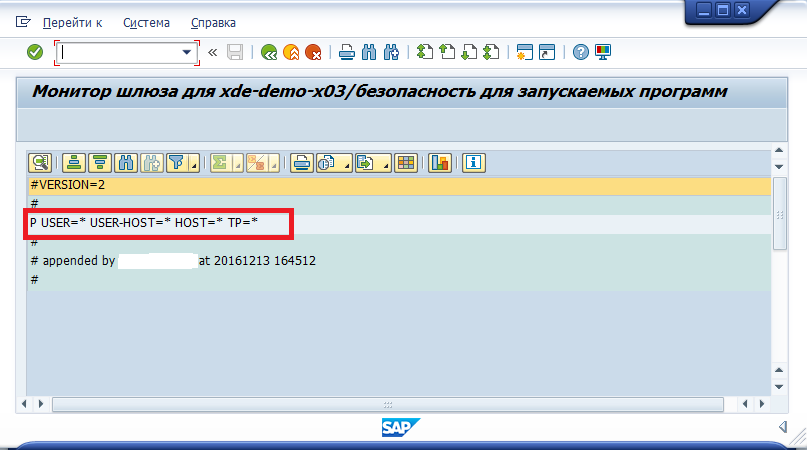Viewport: 807px width, 450px height.
Task: Open the Справка menu
Action: [x=214, y=22]
